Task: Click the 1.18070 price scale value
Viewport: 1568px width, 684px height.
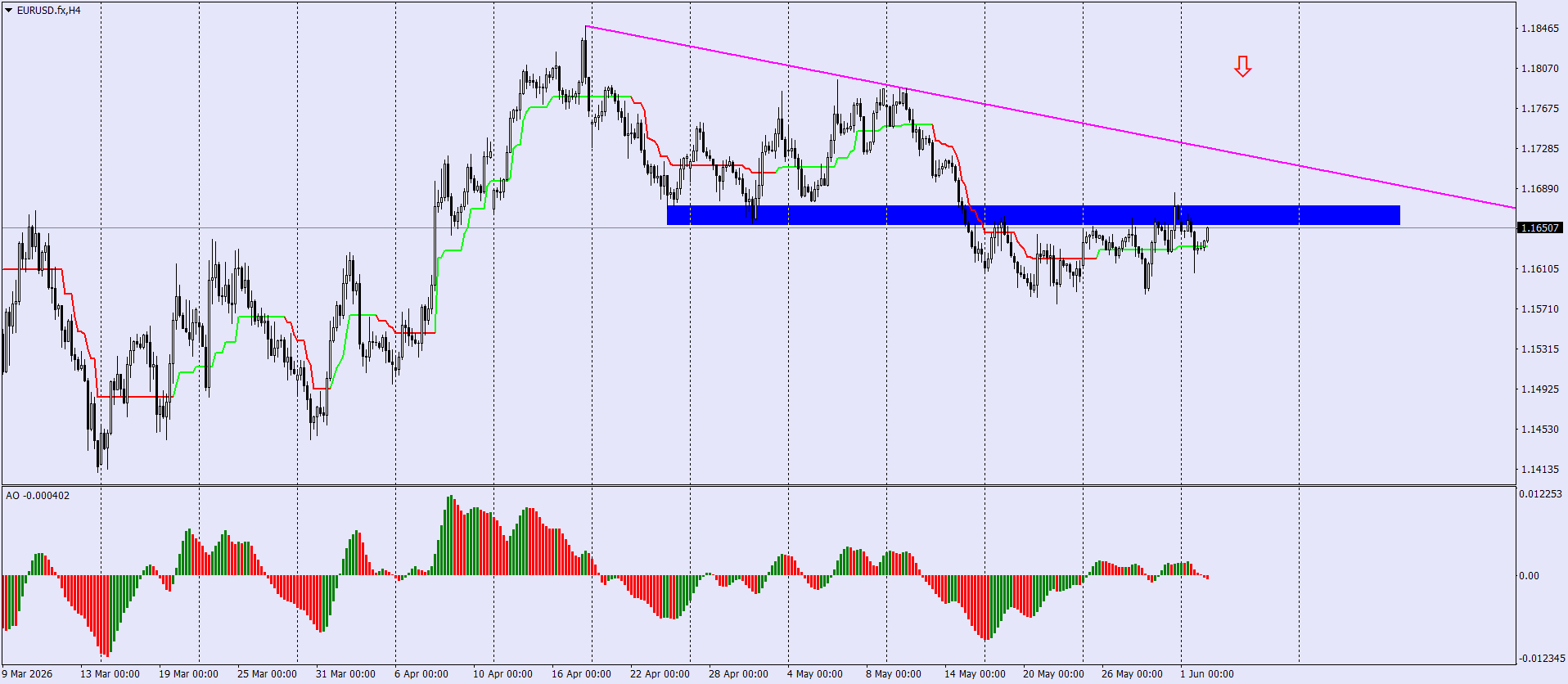Action: 1539,69
